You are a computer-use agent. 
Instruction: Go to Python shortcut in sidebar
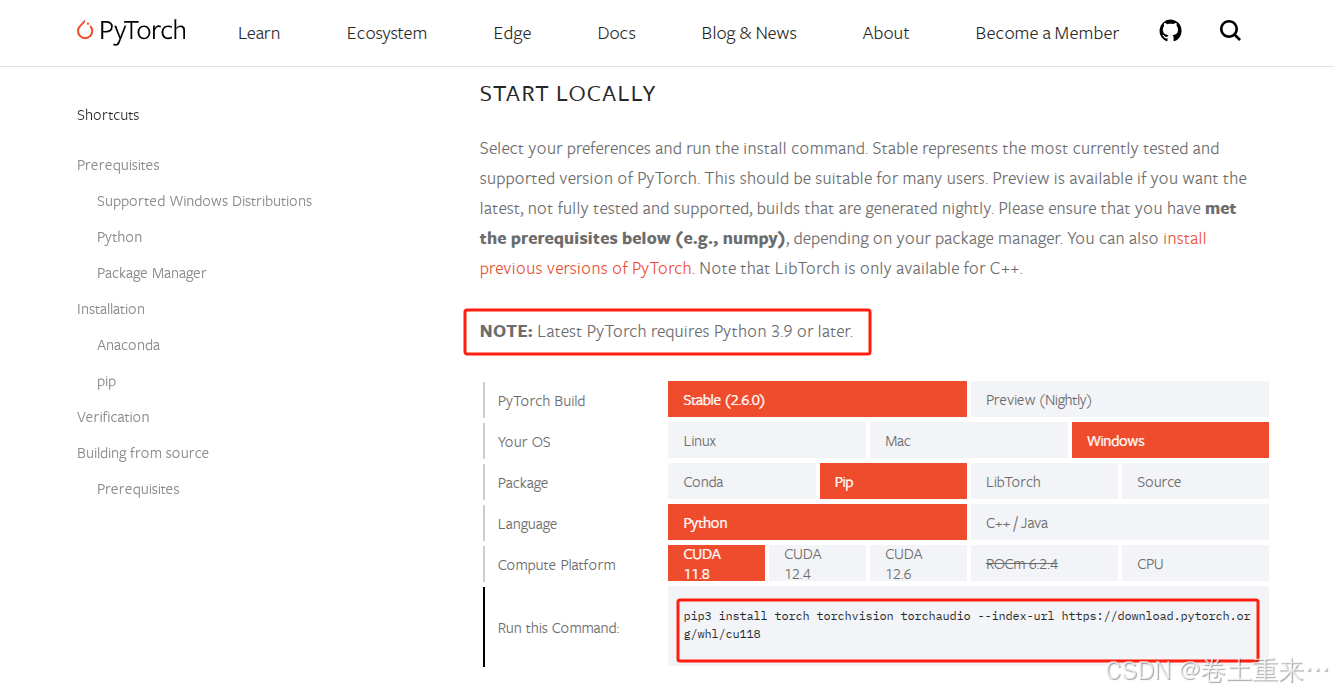(x=119, y=237)
